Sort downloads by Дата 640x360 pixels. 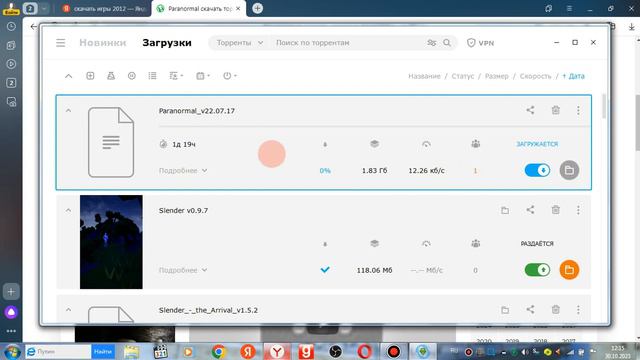click(x=573, y=76)
